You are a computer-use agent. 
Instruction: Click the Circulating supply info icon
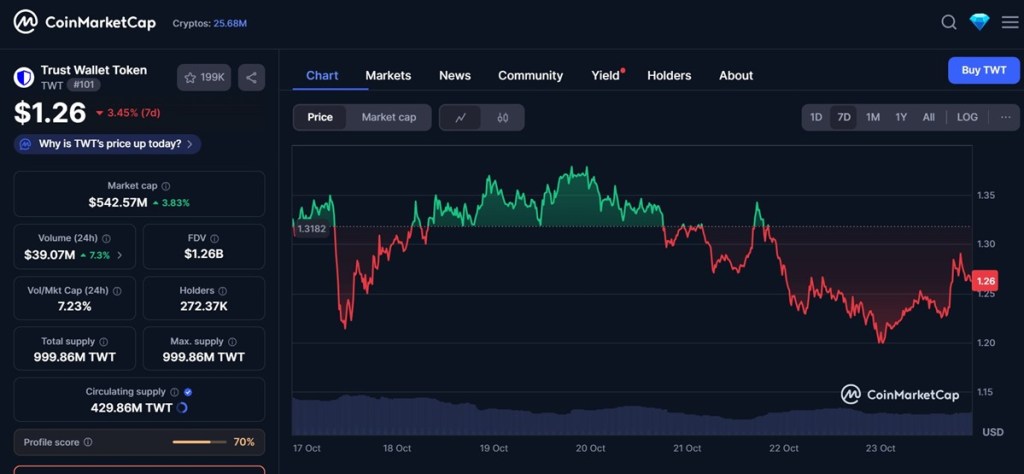[174, 392]
